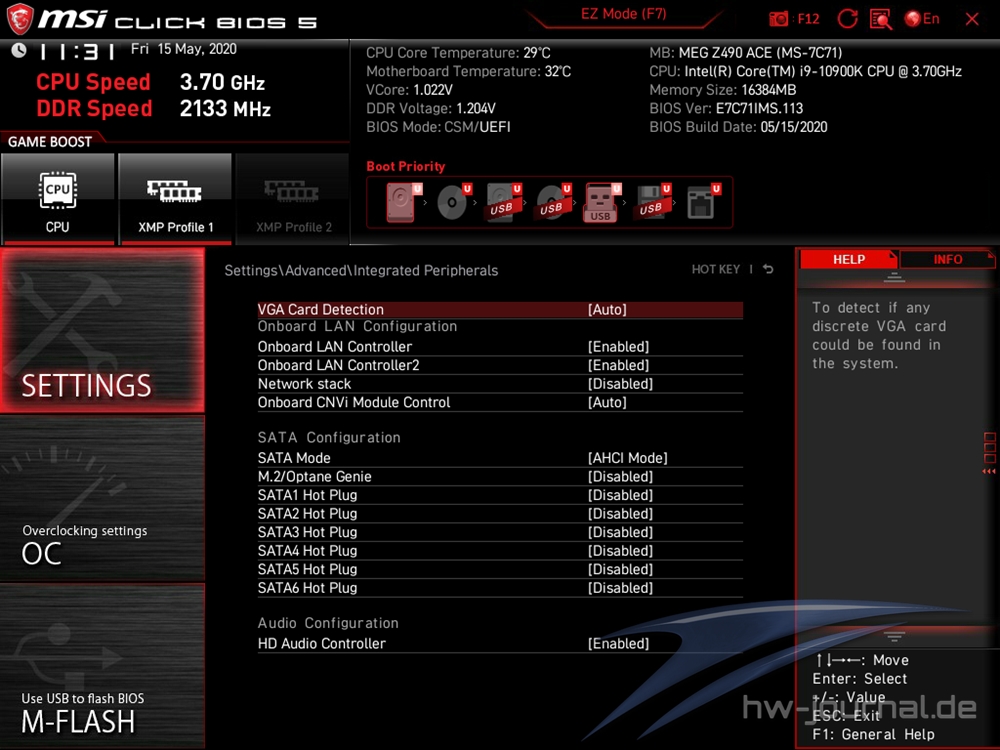Click the Onboard LAN Configuration heading
This screenshot has height=750, width=1000.
357,327
